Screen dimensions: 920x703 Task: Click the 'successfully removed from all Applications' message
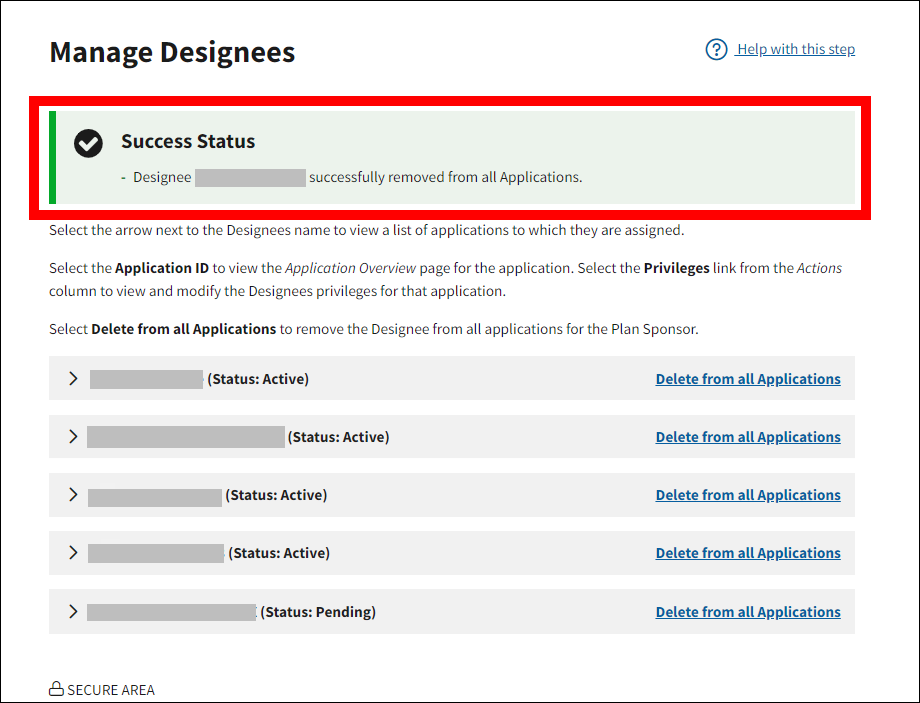click(x=445, y=177)
